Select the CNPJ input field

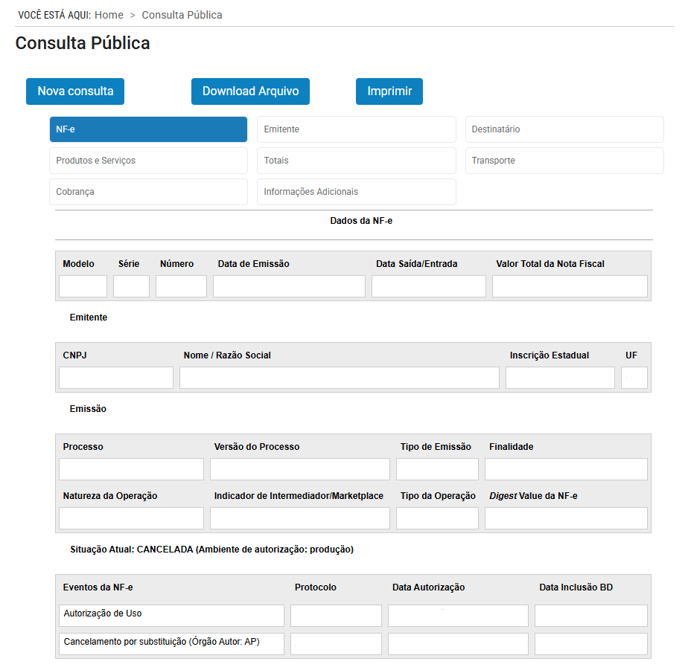click(x=116, y=378)
